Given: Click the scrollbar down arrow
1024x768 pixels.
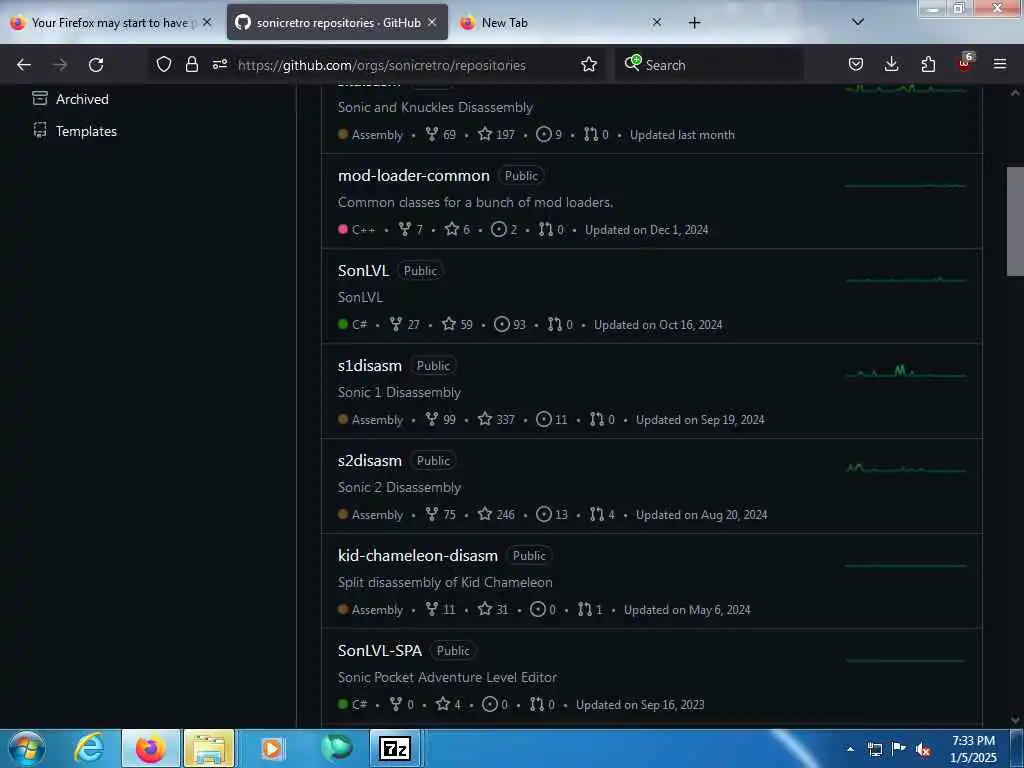Looking at the screenshot, I should [x=1015, y=720].
